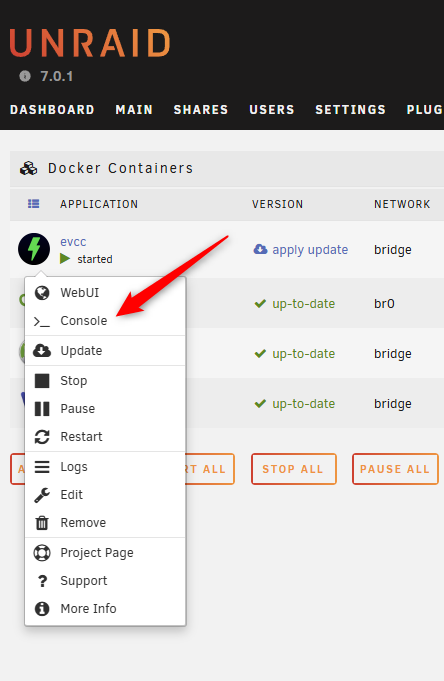Viewport: 444px width, 681px height.
Task: Click the Update cloud download icon
Action: [x=42, y=350]
